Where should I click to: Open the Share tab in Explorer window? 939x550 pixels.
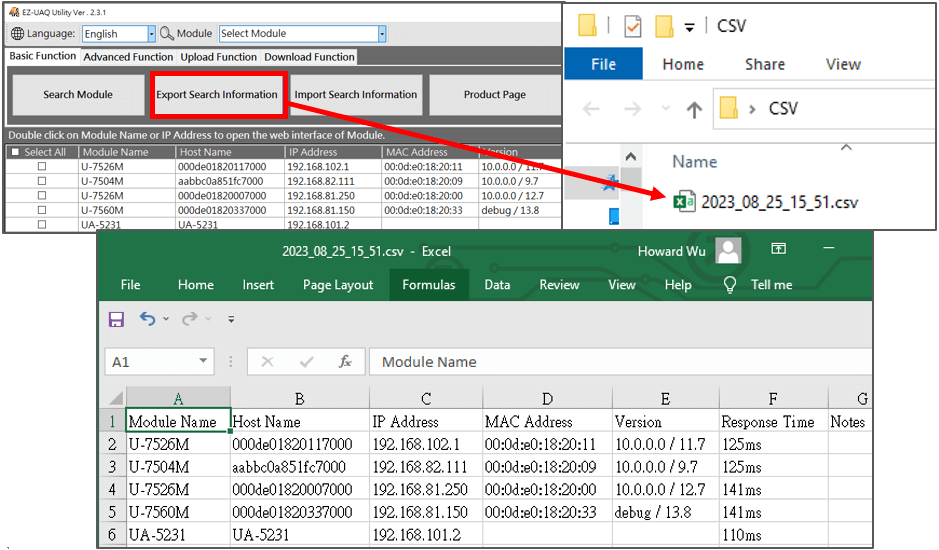point(765,64)
